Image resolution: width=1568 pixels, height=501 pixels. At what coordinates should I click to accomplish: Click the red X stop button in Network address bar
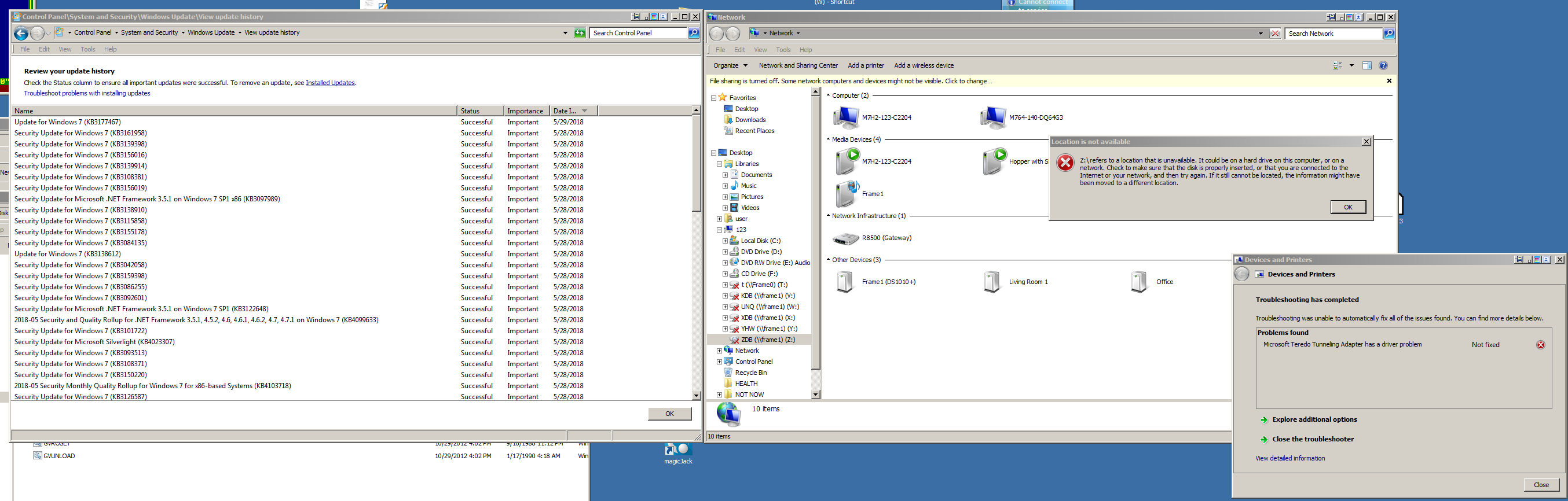1275,34
